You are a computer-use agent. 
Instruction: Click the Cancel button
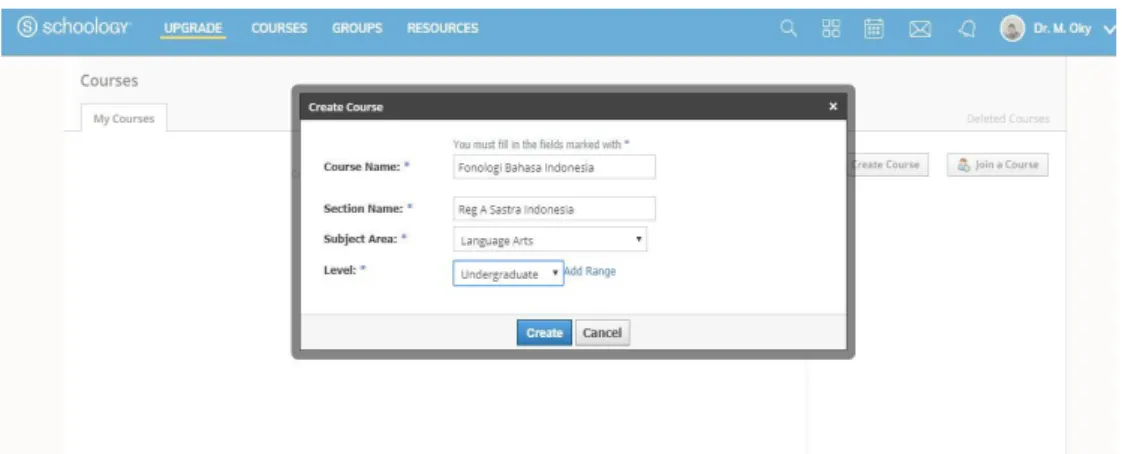tap(603, 333)
